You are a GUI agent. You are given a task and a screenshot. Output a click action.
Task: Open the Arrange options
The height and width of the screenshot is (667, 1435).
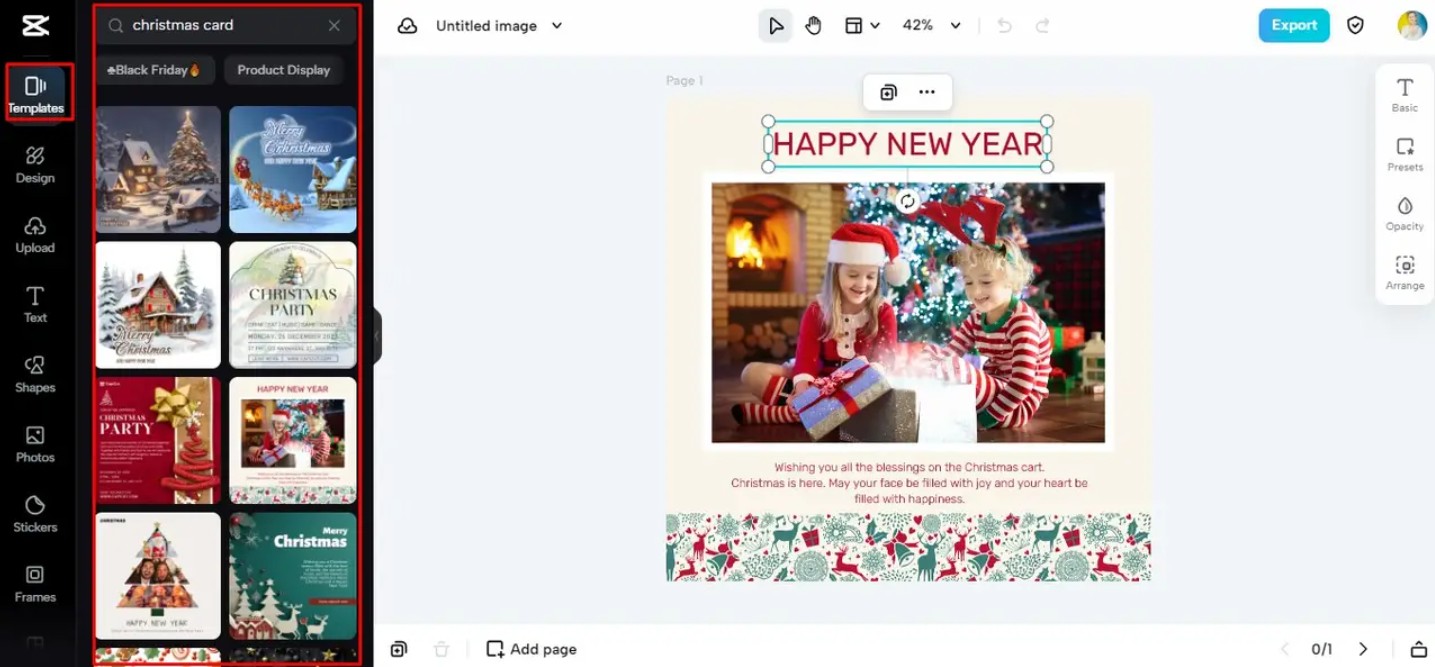tap(1404, 272)
